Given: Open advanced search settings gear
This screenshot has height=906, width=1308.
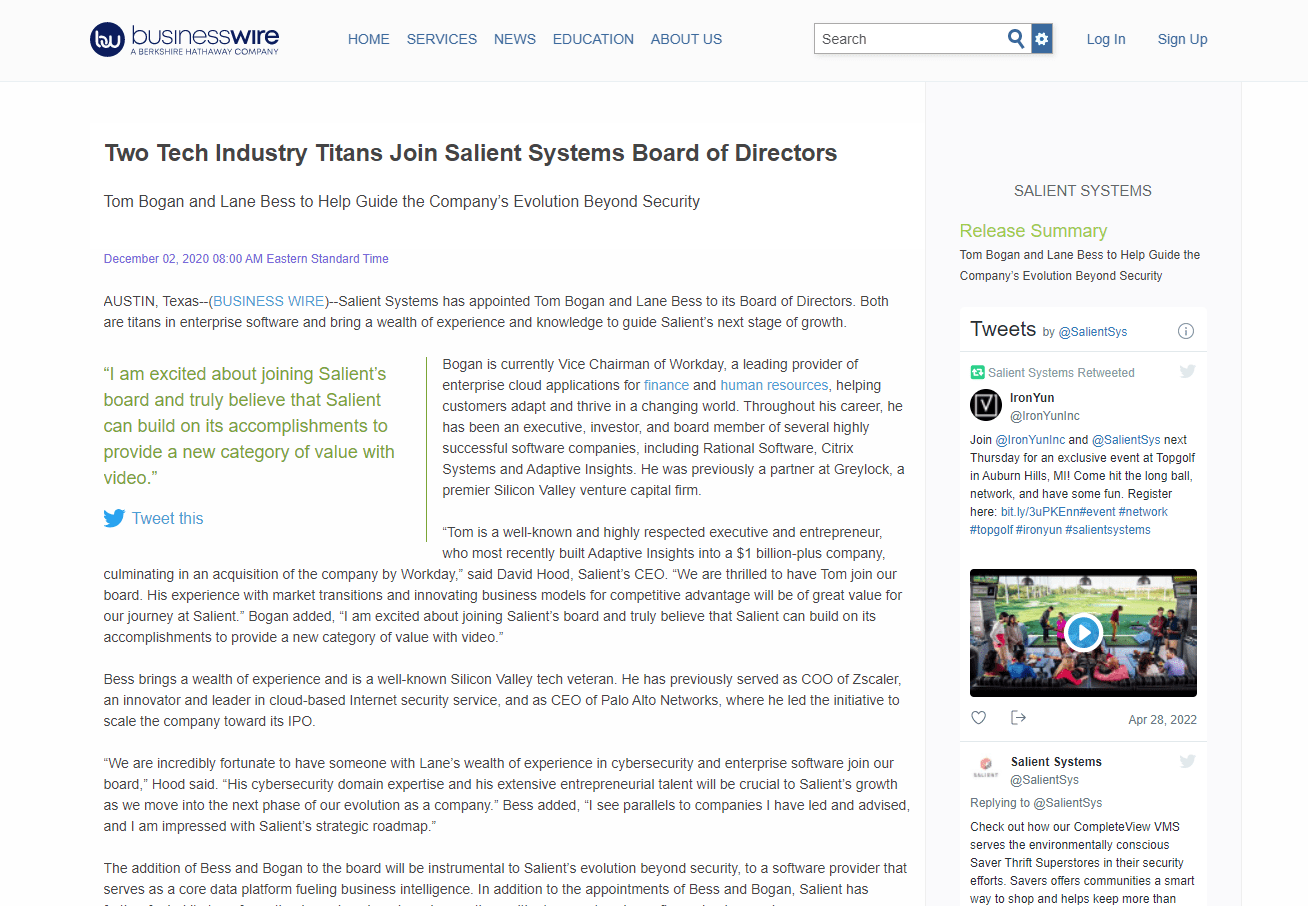Looking at the screenshot, I should (1042, 39).
